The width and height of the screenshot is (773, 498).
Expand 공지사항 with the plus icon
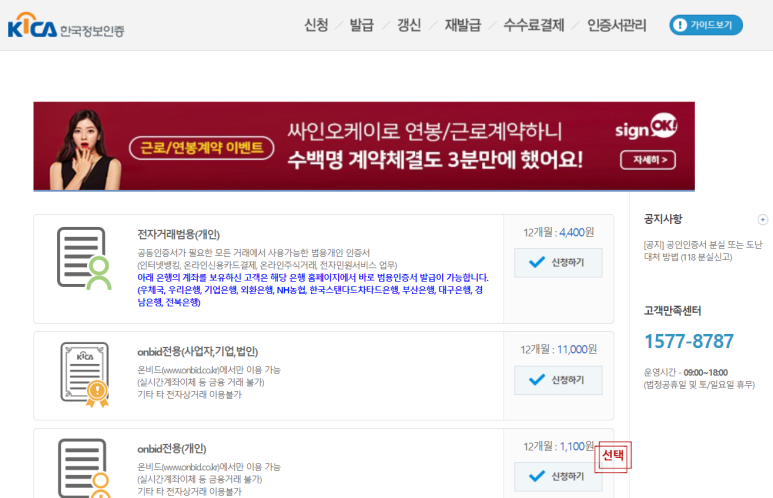pyautogui.click(x=762, y=219)
